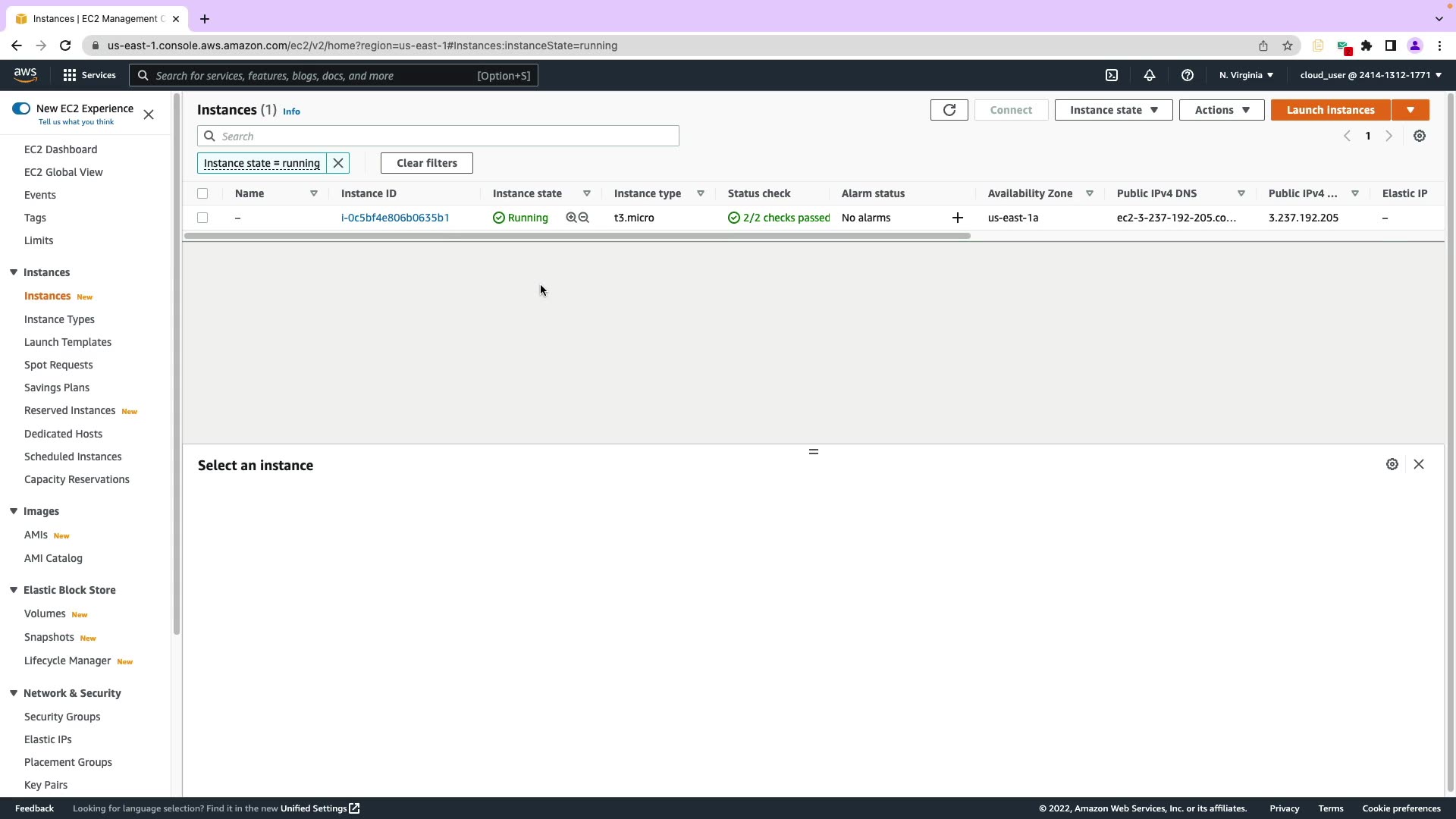
Task: Open the Instance state dropdown
Action: pos(1113,110)
